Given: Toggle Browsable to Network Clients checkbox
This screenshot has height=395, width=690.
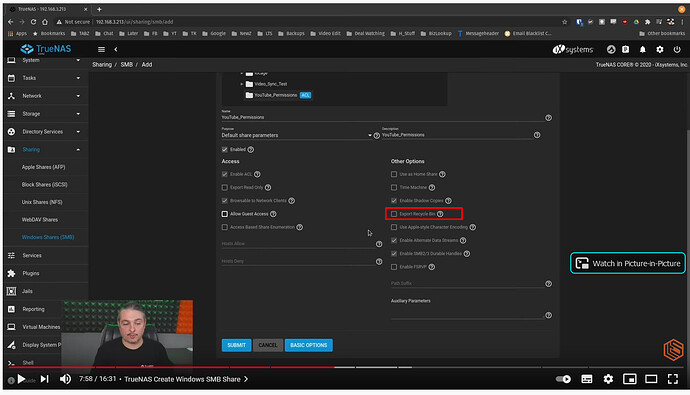Looking at the screenshot, I should [x=225, y=201].
